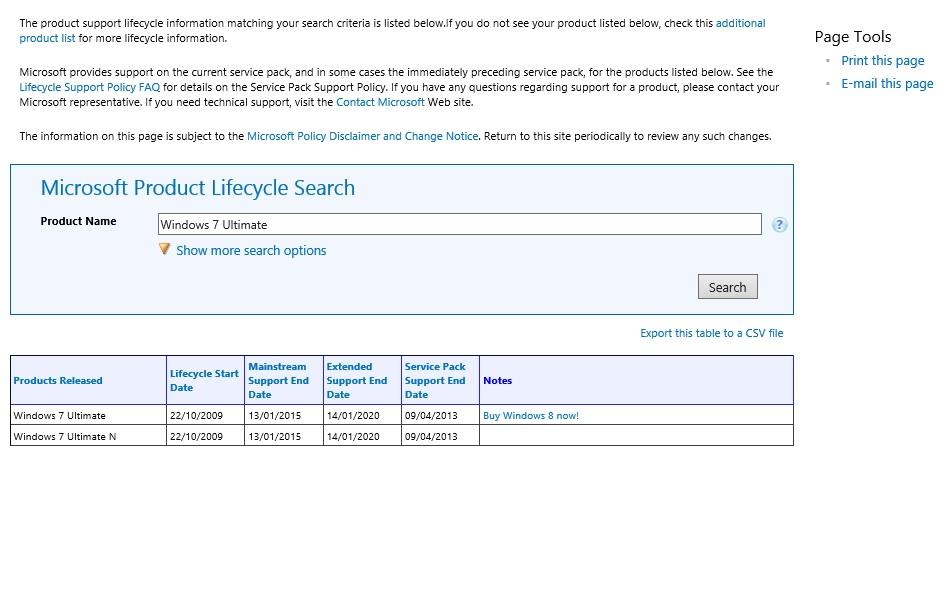Open Lifecycle Support Policy FAQ link
952x614 pixels.
pyautogui.click(x=90, y=87)
